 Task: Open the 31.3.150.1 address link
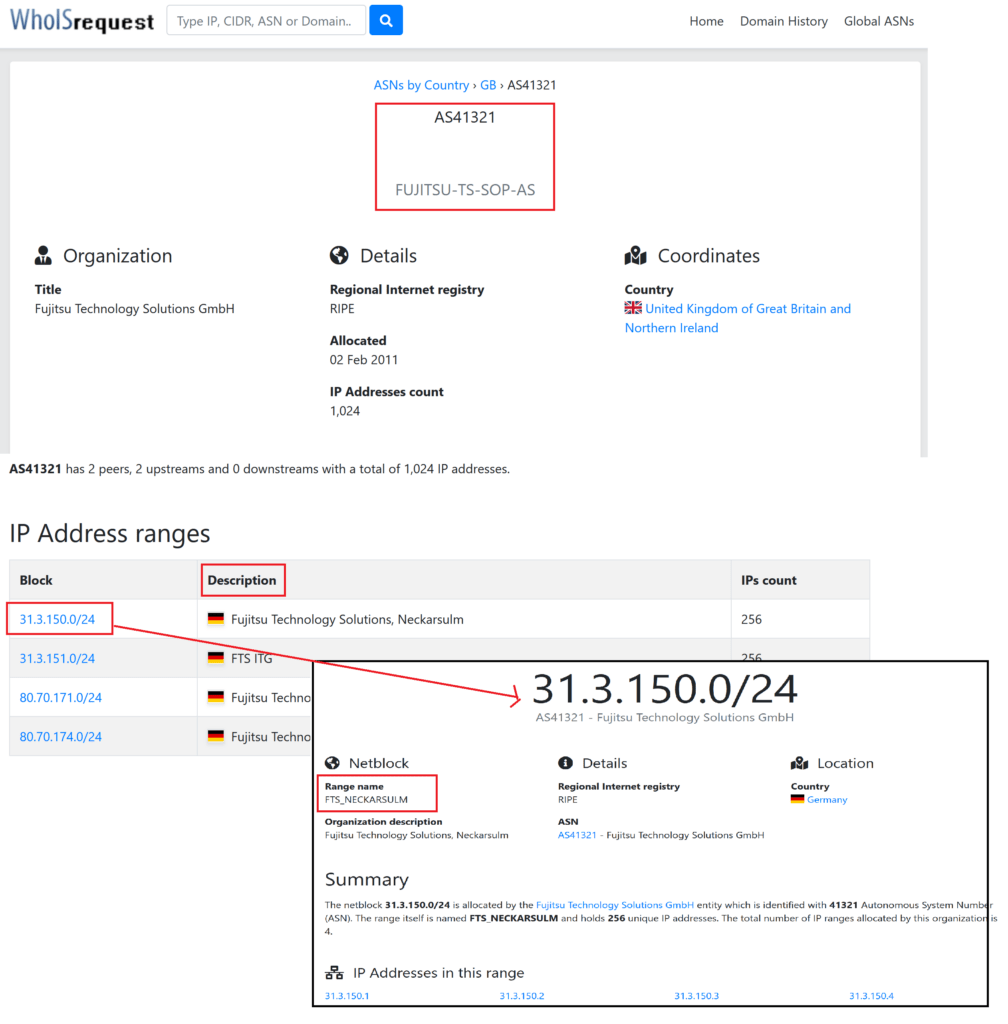(347, 996)
